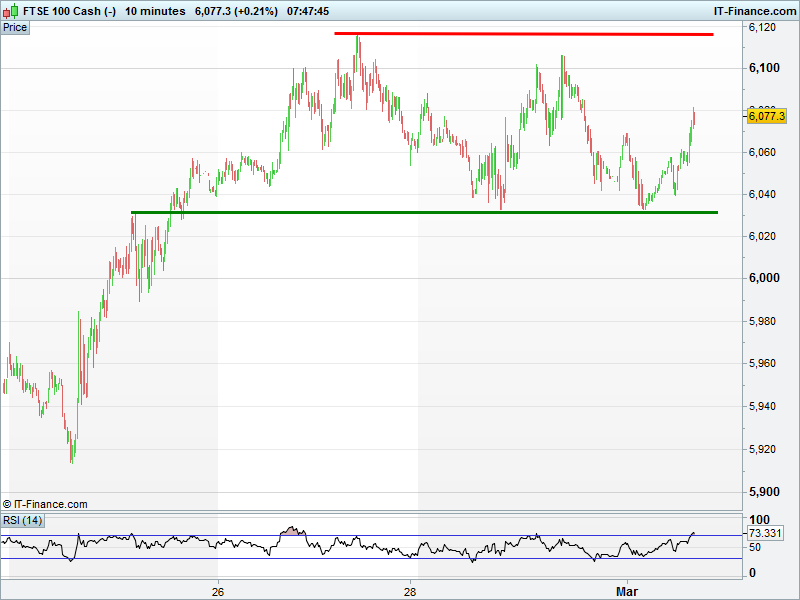The width and height of the screenshot is (800, 600).
Task: Click the 6,000 level on price axis
Action: [x=764, y=278]
